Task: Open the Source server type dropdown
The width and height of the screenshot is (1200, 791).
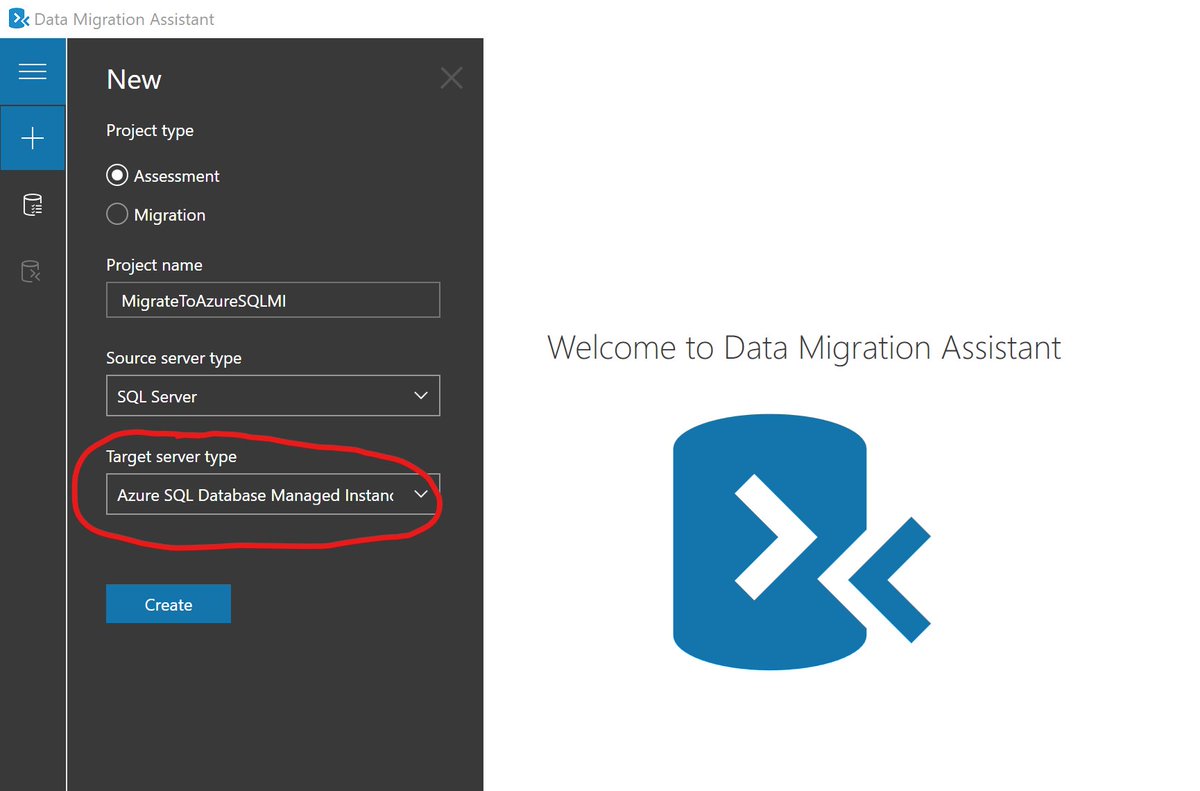Action: click(x=273, y=396)
